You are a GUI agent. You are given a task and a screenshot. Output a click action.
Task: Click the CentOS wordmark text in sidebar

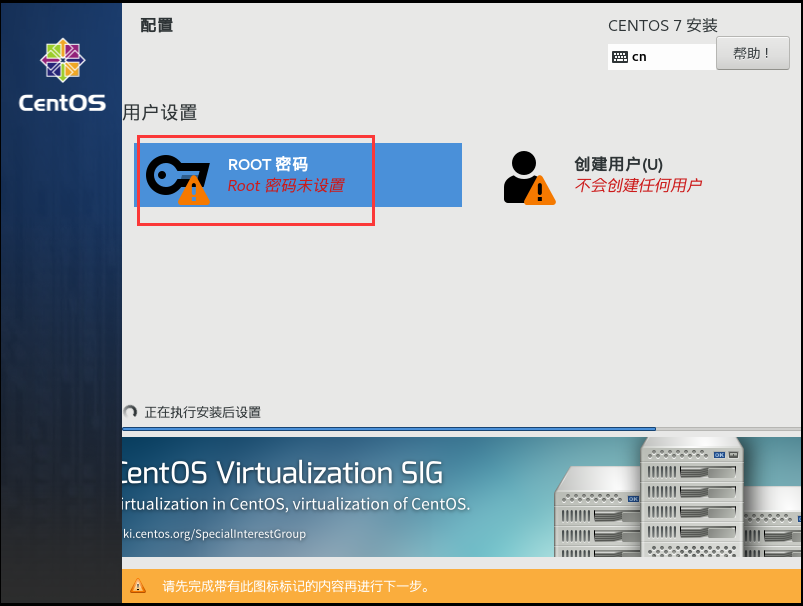62,103
